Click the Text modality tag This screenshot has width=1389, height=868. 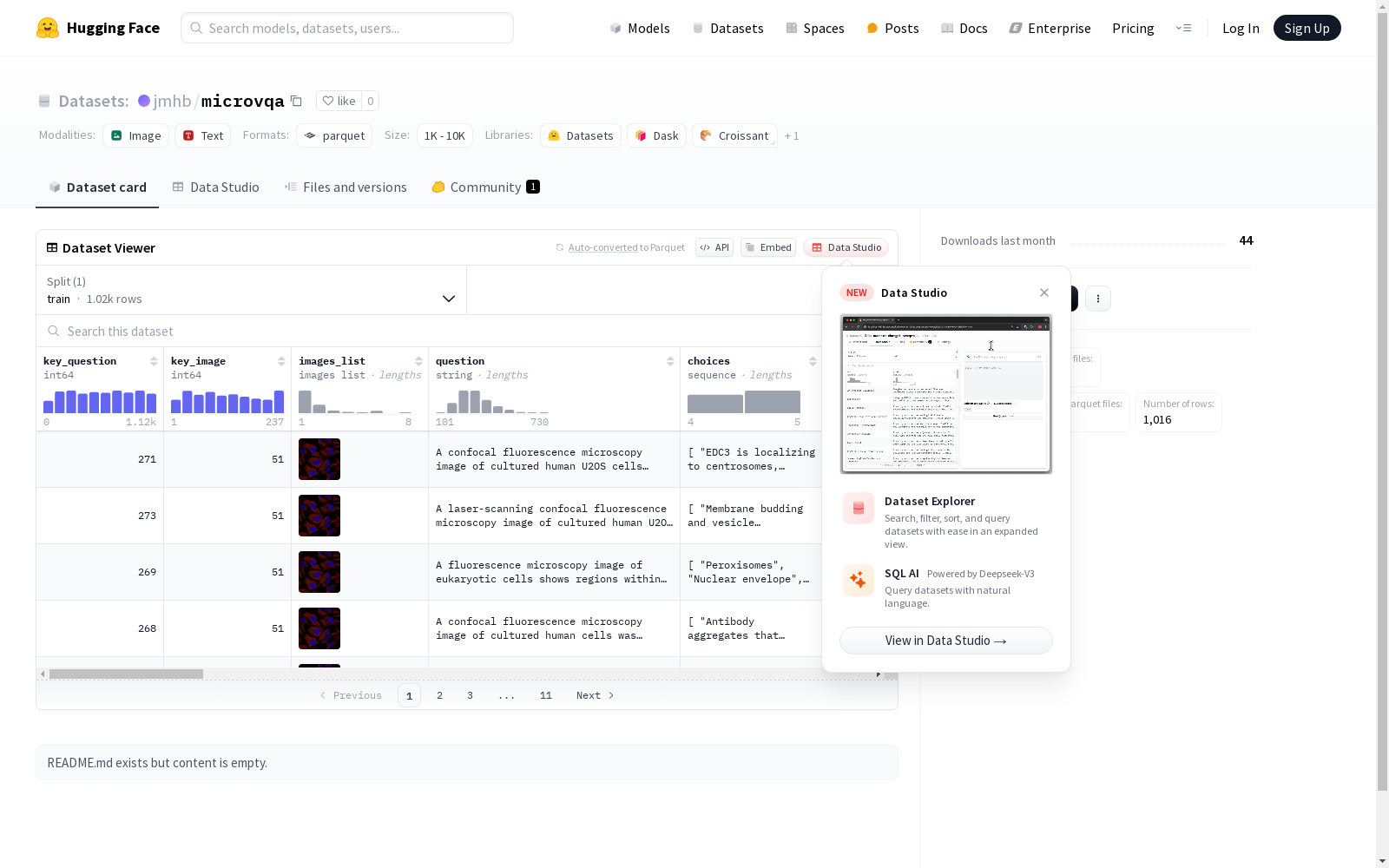pyautogui.click(x=203, y=135)
